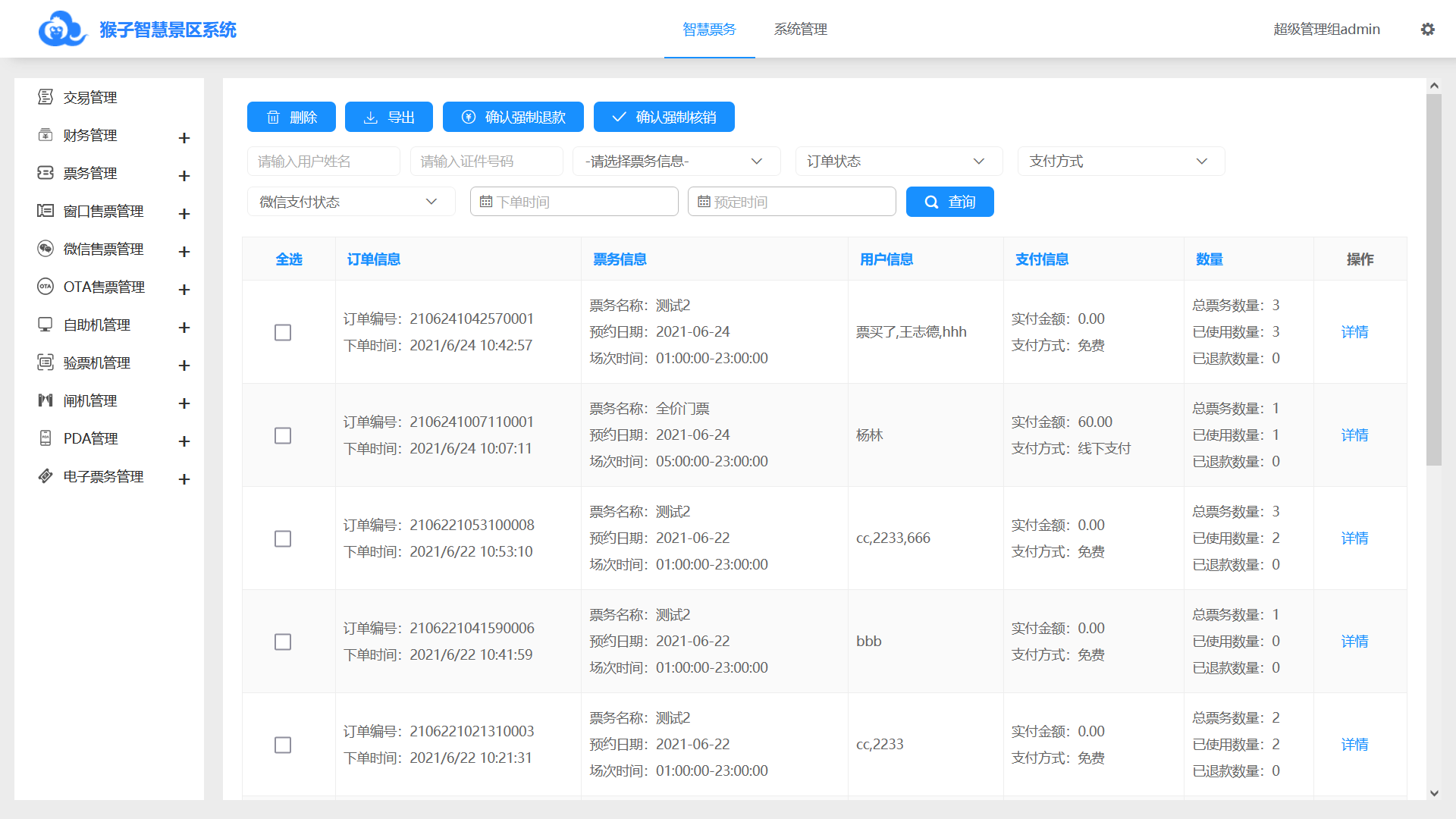
Task: Expand 微信售票管理 with its plus sign
Action: click(184, 252)
